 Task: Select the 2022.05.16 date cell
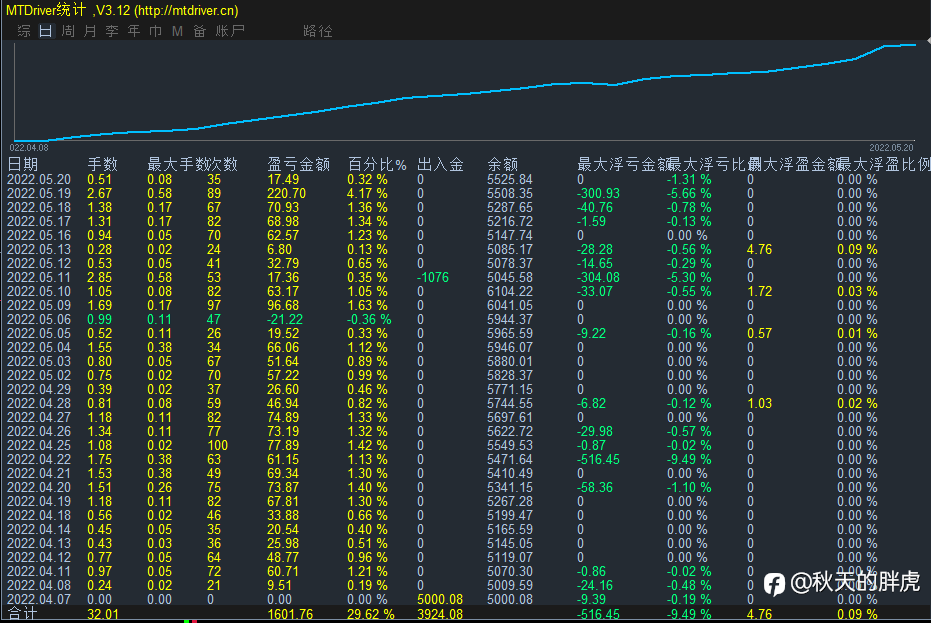(x=39, y=236)
